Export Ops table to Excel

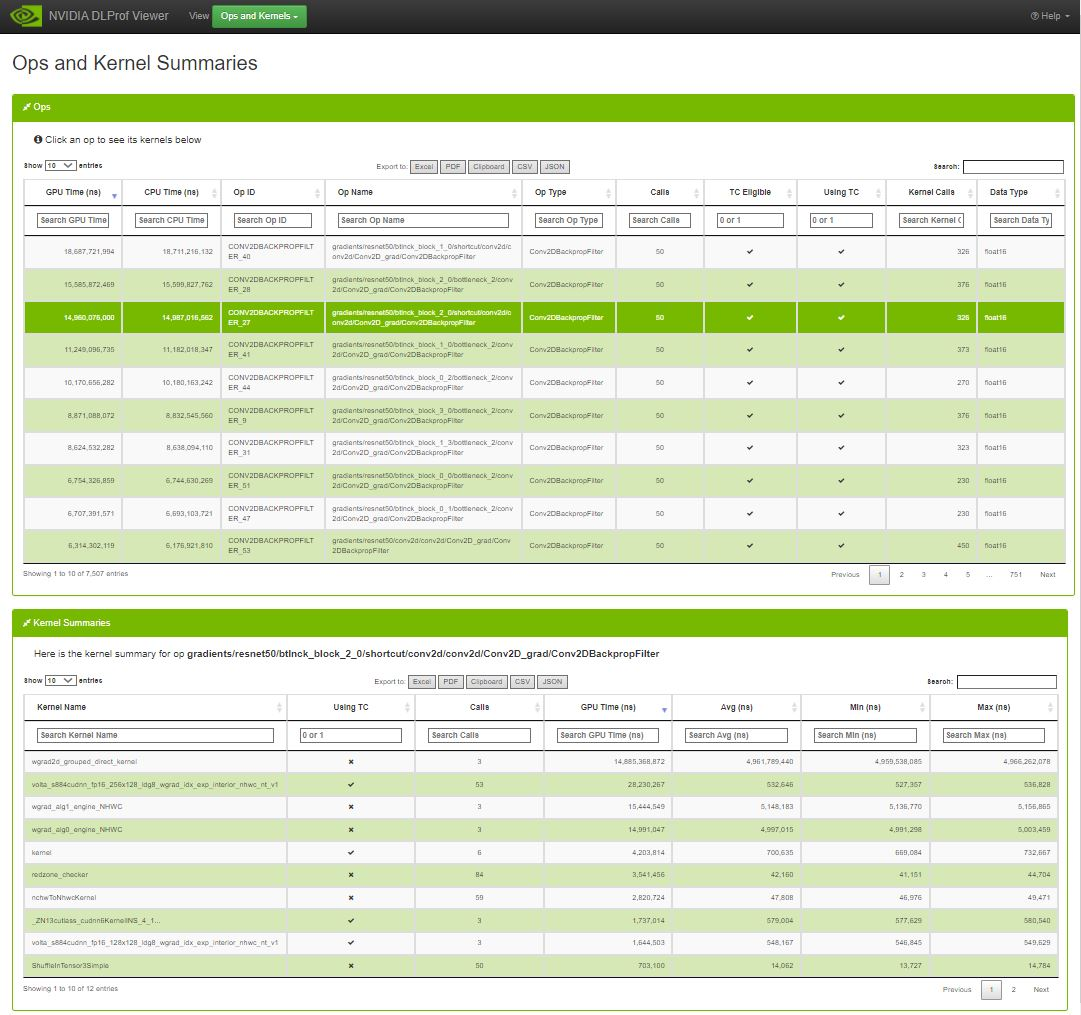click(x=424, y=167)
